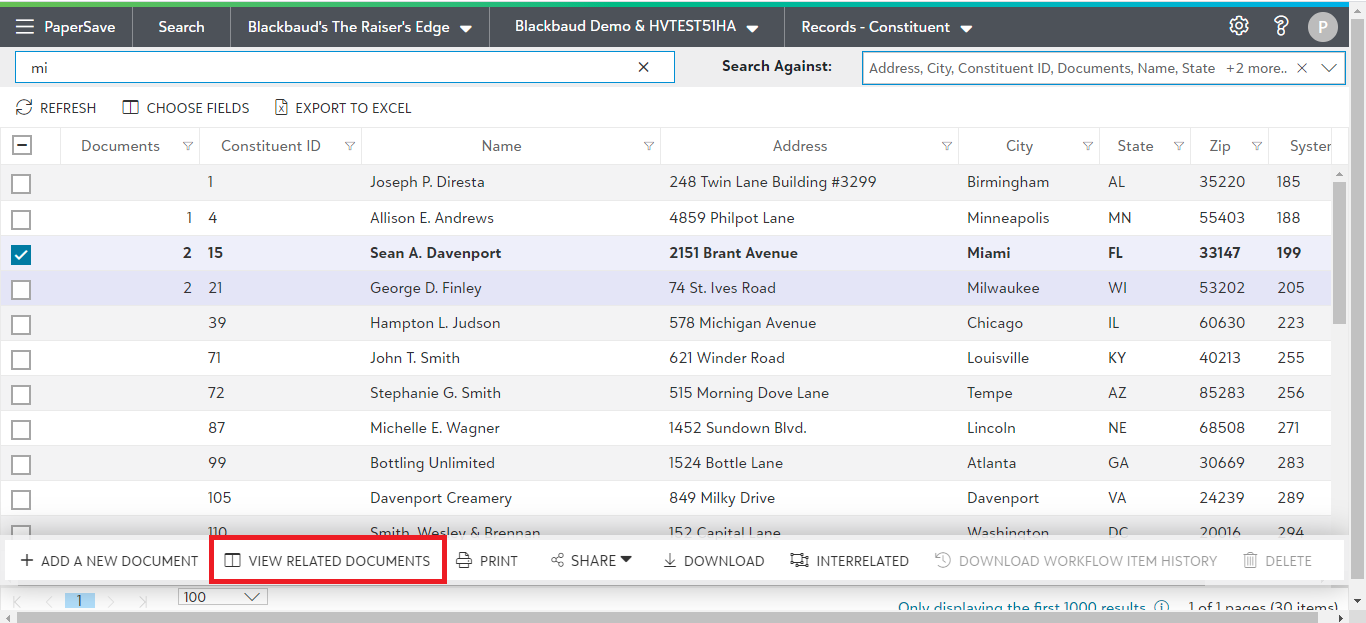Open the settings gear icon
This screenshot has width=1366, height=623.
tap(1239, 26)
